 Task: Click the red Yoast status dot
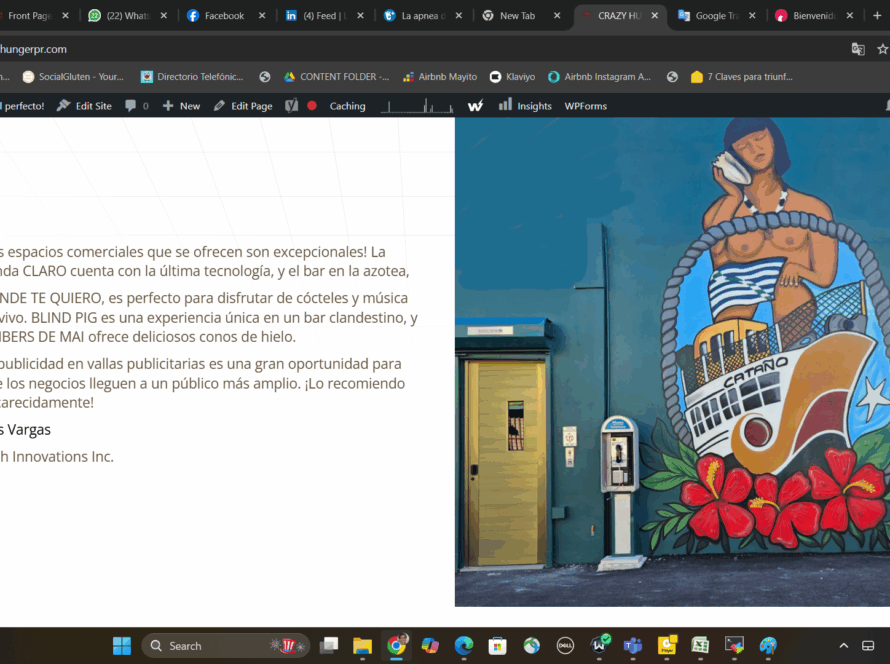tap(312, 106)
